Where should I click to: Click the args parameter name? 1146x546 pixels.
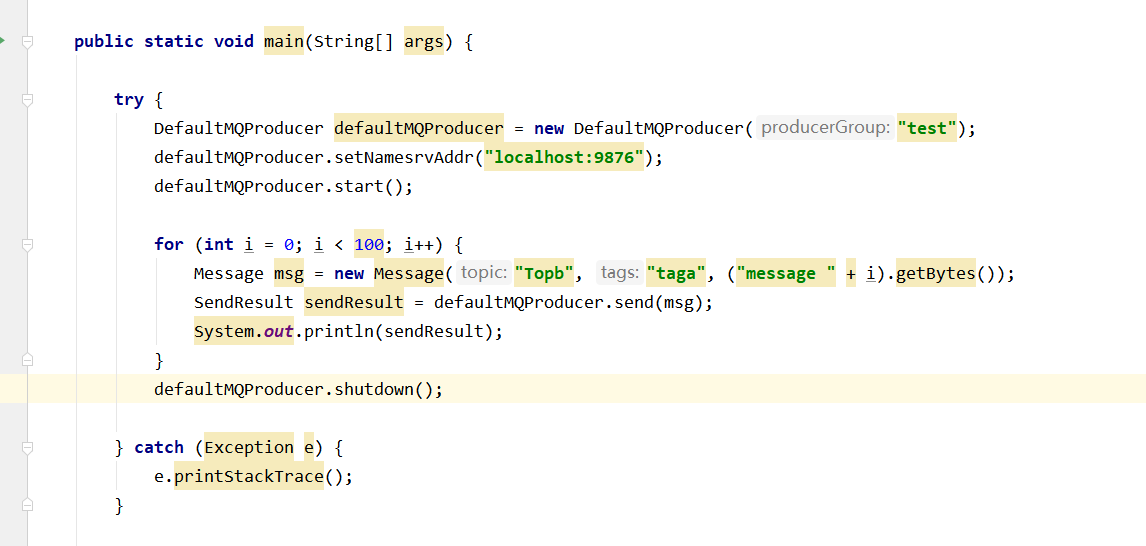click(424, 42)
